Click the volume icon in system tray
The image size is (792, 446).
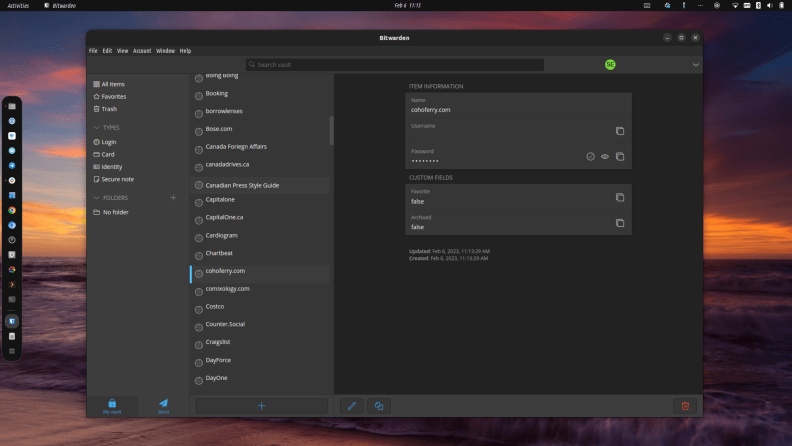(769, 6)
